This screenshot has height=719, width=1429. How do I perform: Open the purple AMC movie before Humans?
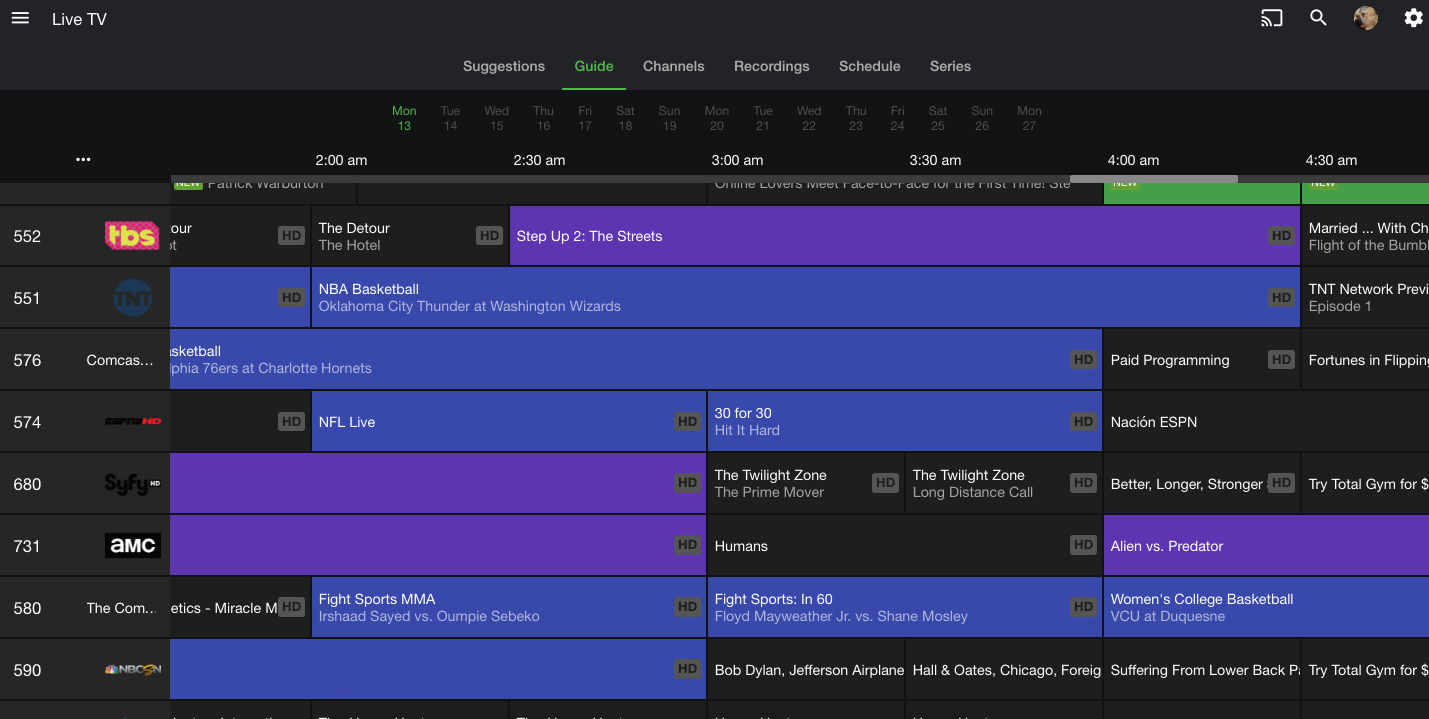[x=438, y=546]
